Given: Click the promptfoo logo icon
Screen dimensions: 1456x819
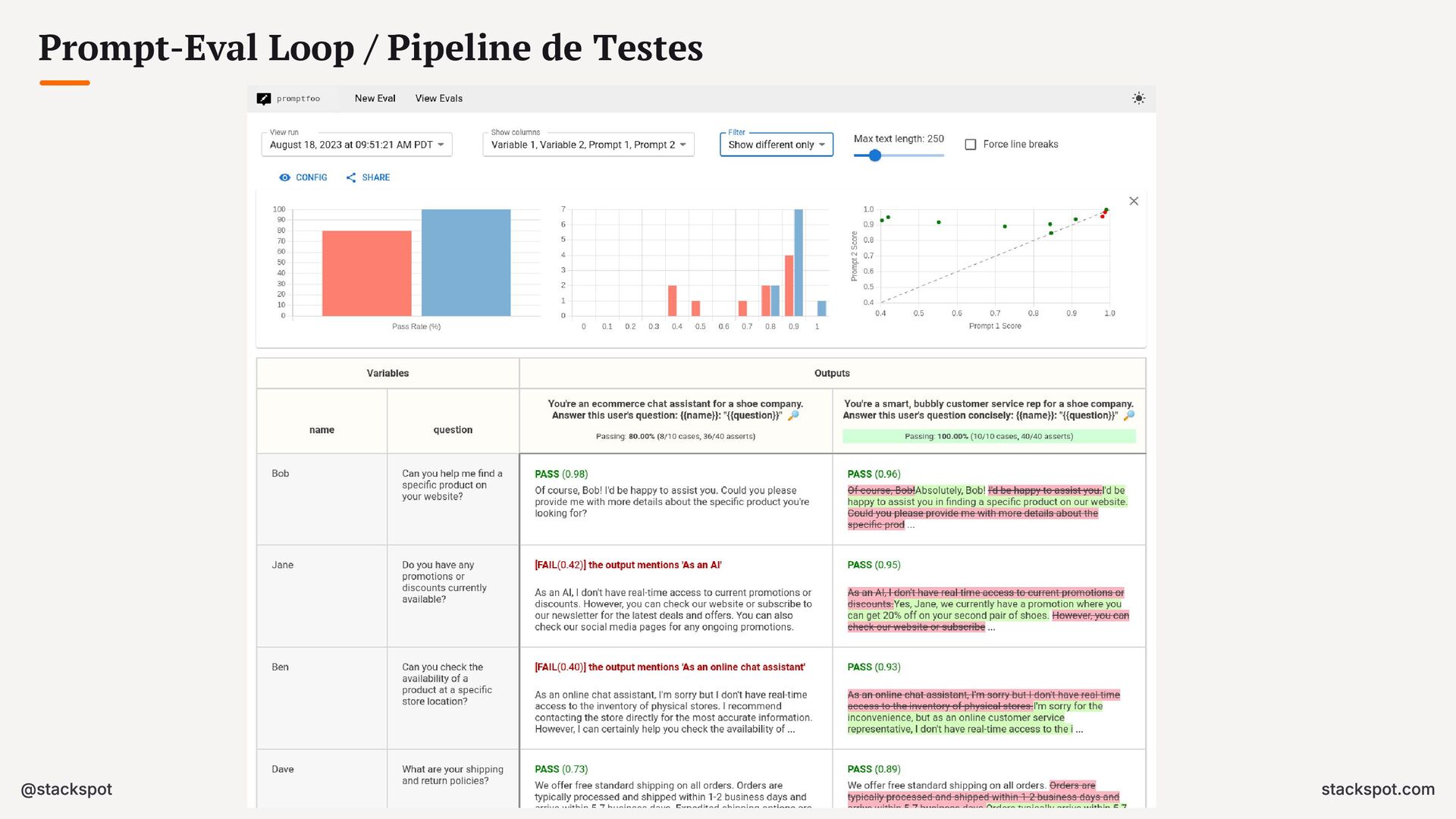Looking at the screenshot, I should (264, 99).
